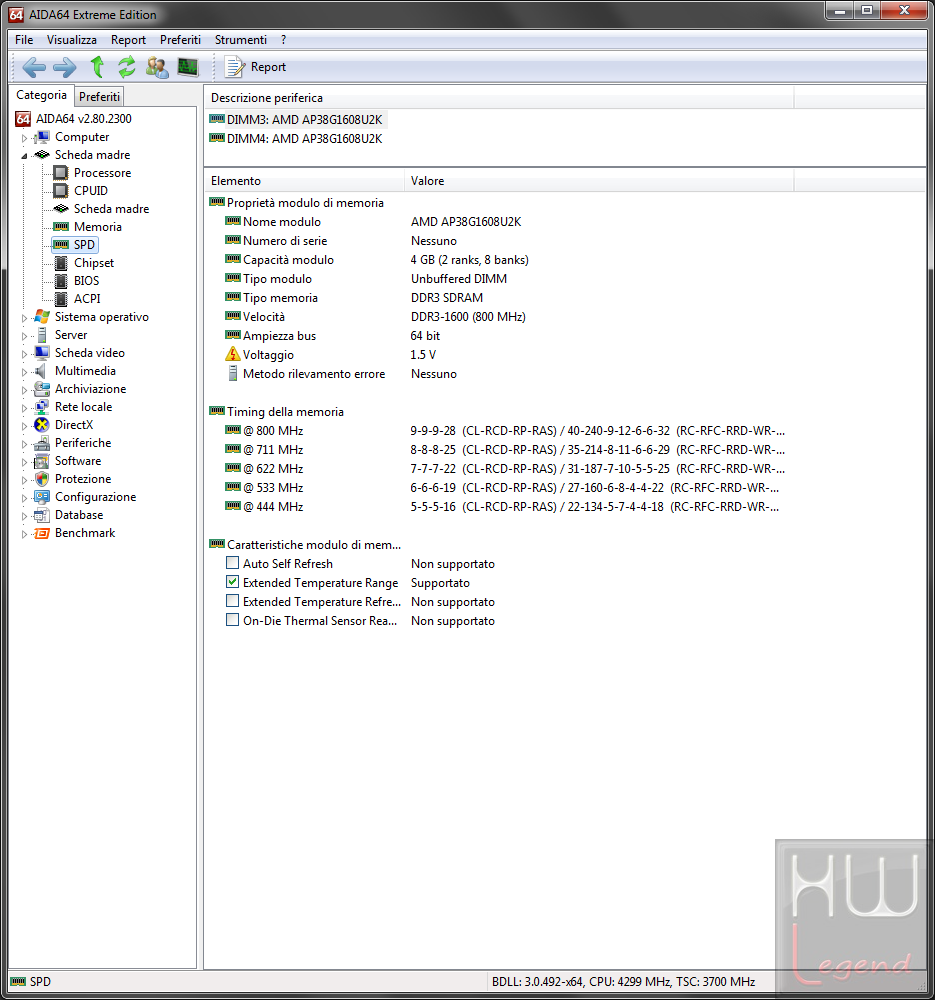Open the Visualizza menu
Viewport: 935px width, 1000px height.
(x=71, y=40)
